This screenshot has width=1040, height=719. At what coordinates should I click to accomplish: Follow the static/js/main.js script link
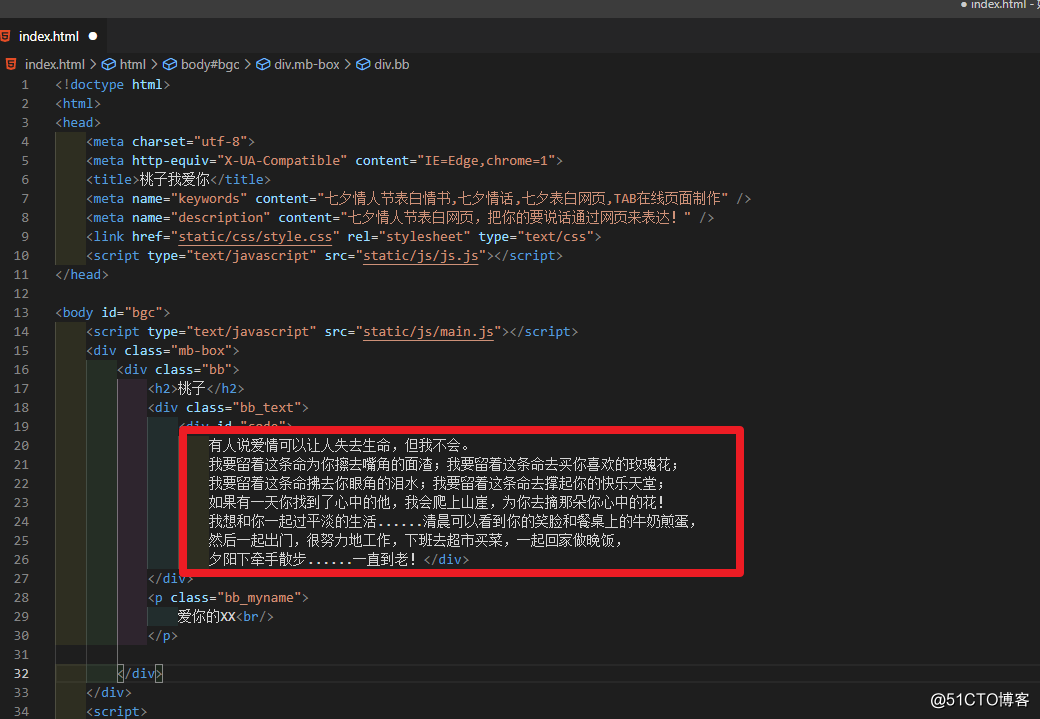(x=428, y=332)
